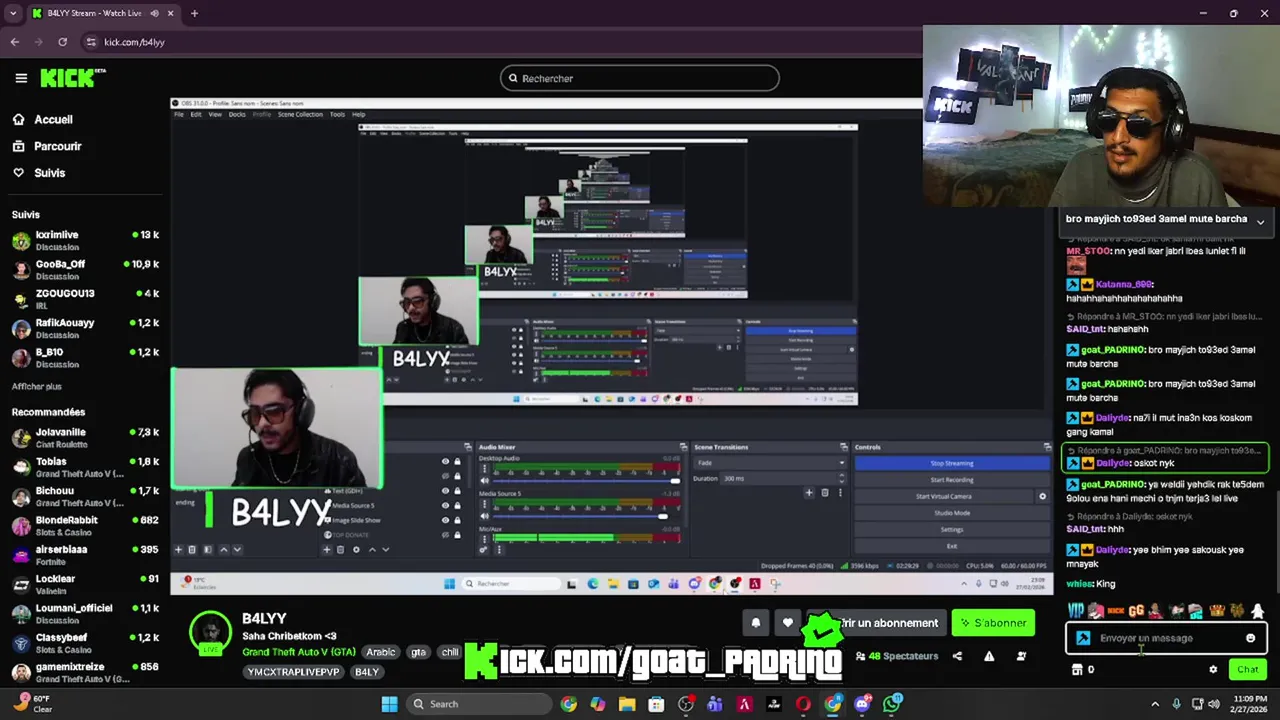Select the KICK emote in emote row
This screenshot has height=720, width=1280.
(1116, 610)
